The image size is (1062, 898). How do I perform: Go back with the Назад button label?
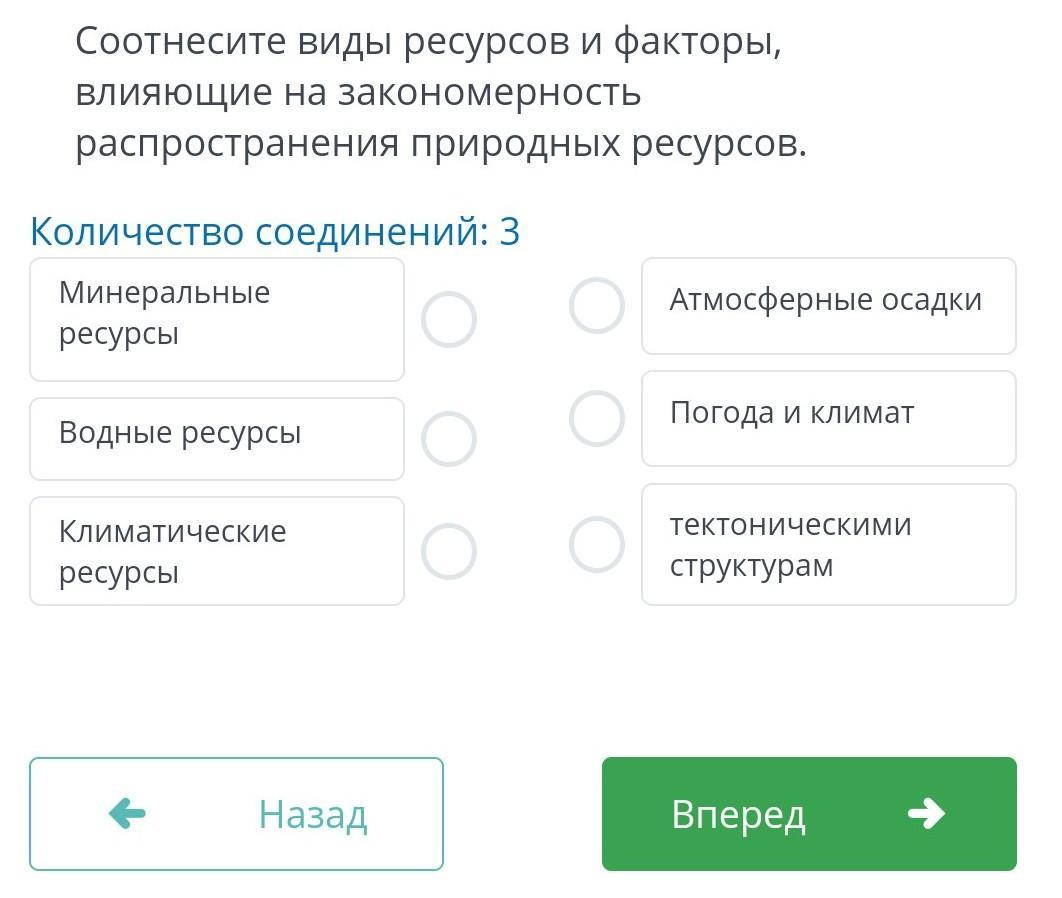[x=313, y=814]
